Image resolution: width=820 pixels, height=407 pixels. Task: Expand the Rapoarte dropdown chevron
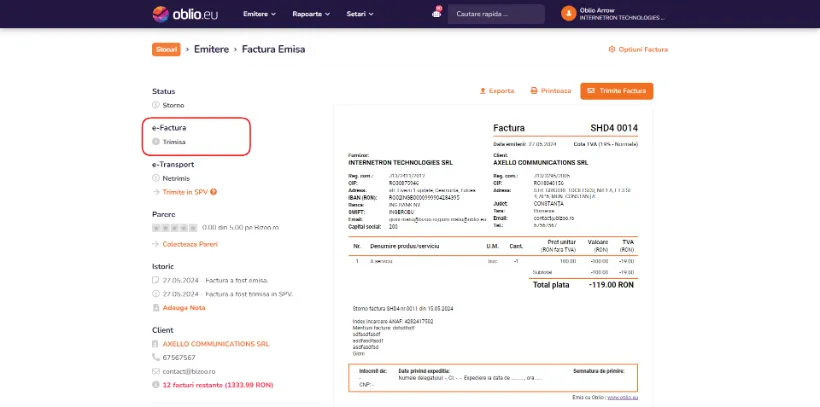328,15
